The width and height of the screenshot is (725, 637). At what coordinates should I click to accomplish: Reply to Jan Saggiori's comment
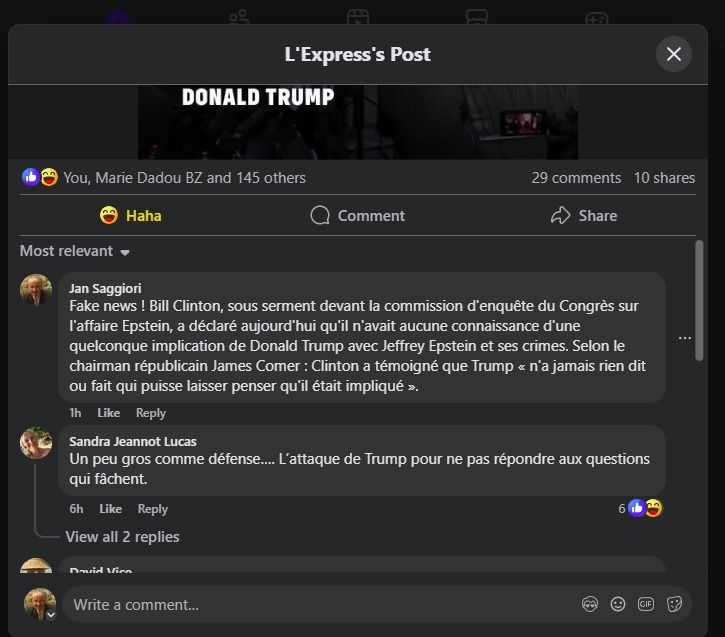151,413
